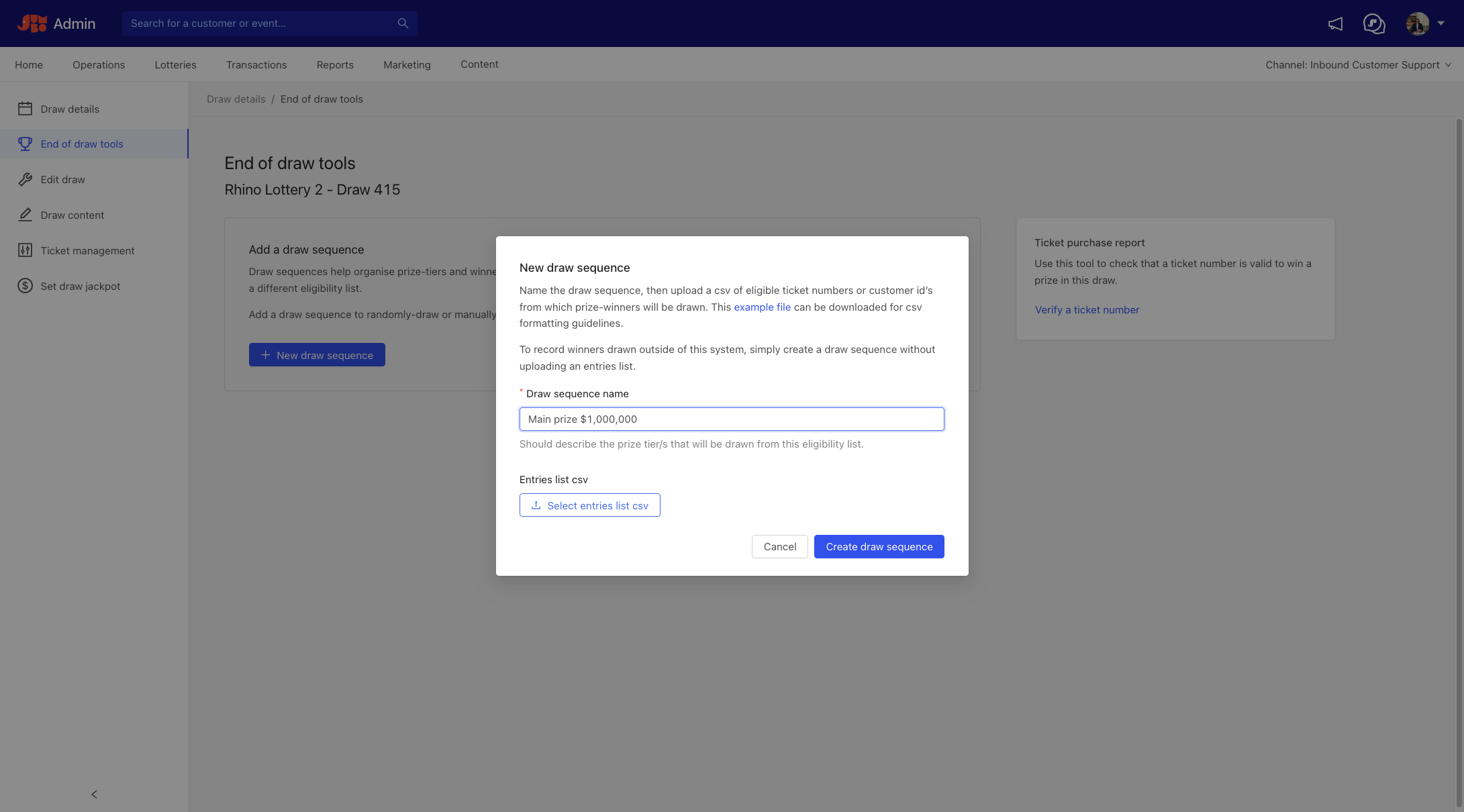Click Create draw sequence button
Viewport: 1464px width, 812px height.
point(879,547)
